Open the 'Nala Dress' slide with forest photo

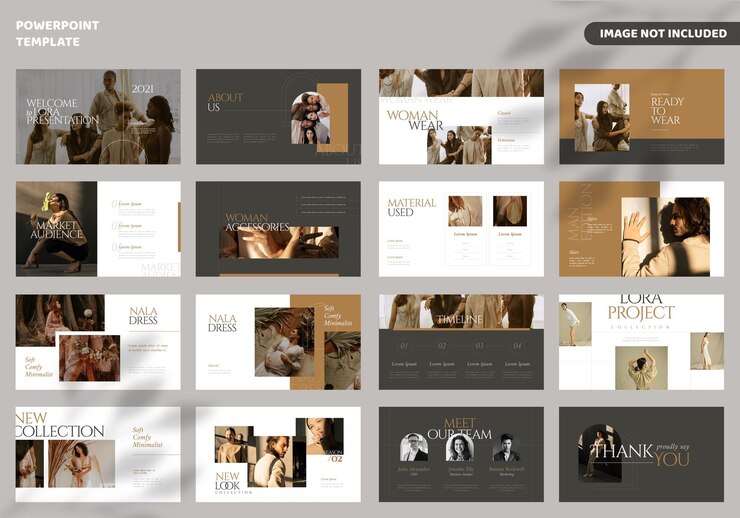click(98, 342)
